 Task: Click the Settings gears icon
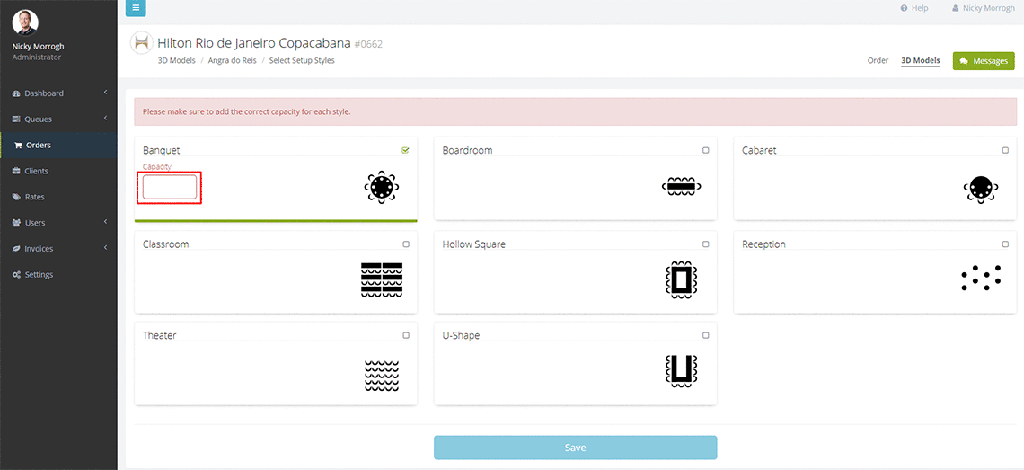(x=17, y=275)
